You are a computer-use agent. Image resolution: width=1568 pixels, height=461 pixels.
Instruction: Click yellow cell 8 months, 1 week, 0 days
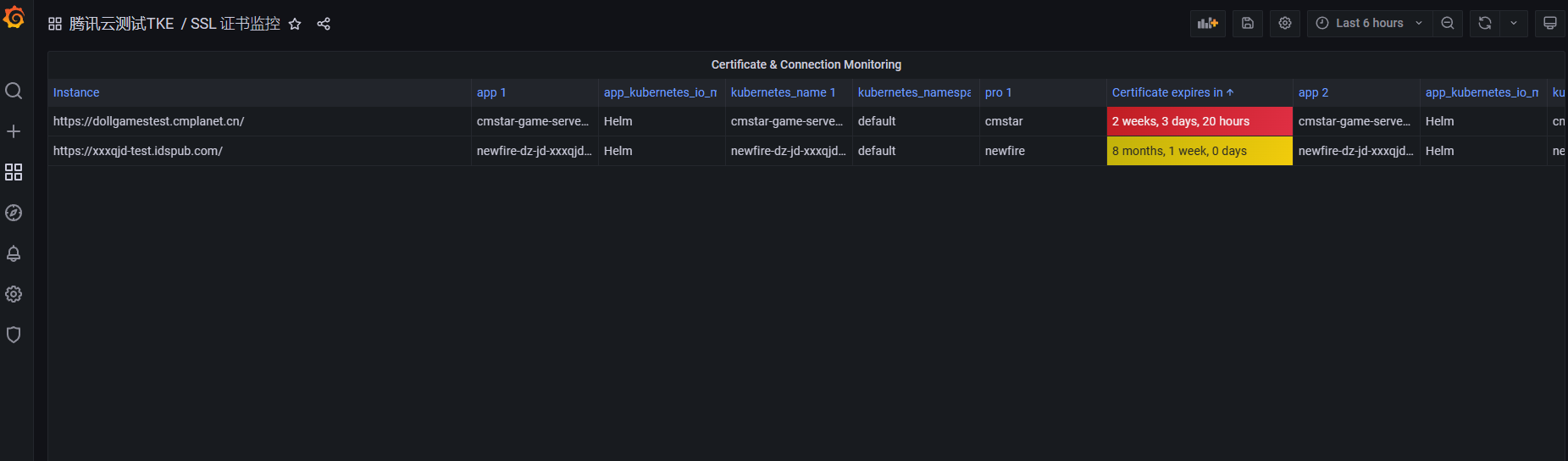pos(1200,151)
